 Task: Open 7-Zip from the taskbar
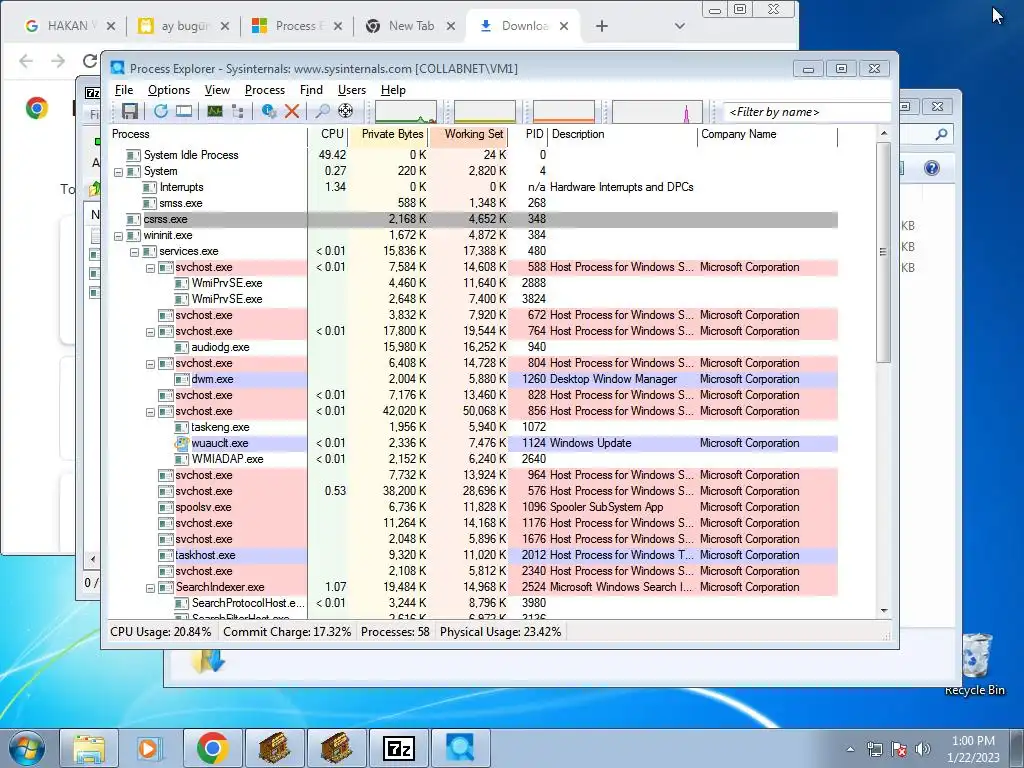(x=399, y=748)
